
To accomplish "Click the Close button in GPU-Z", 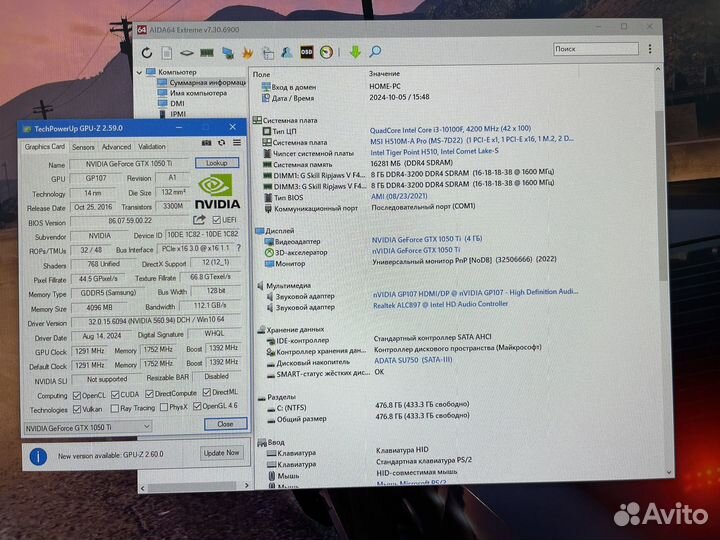I will [225, 424].
